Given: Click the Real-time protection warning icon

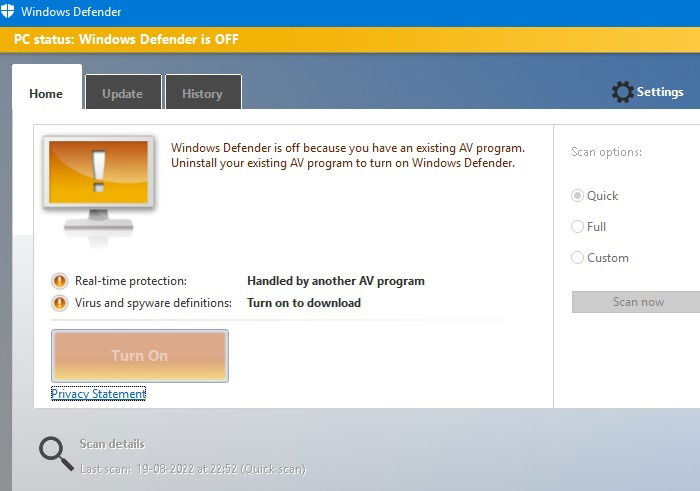Looking at the screenshot, I should coord(59,281).
